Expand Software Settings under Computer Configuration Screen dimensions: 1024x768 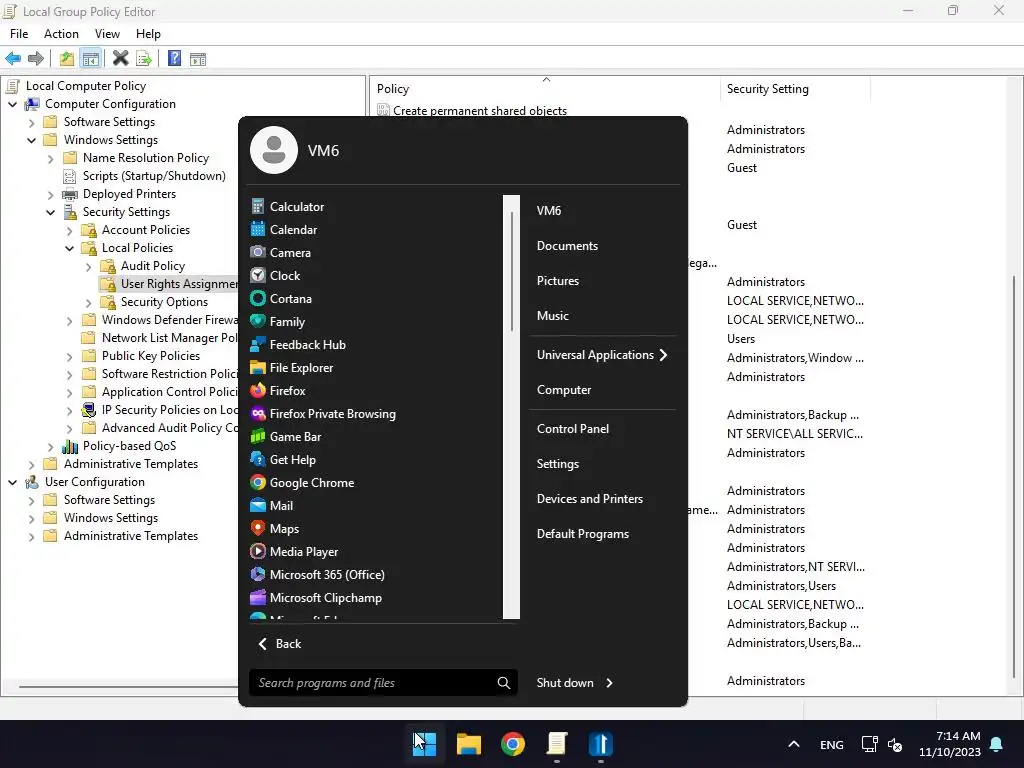tap(31, 122)
